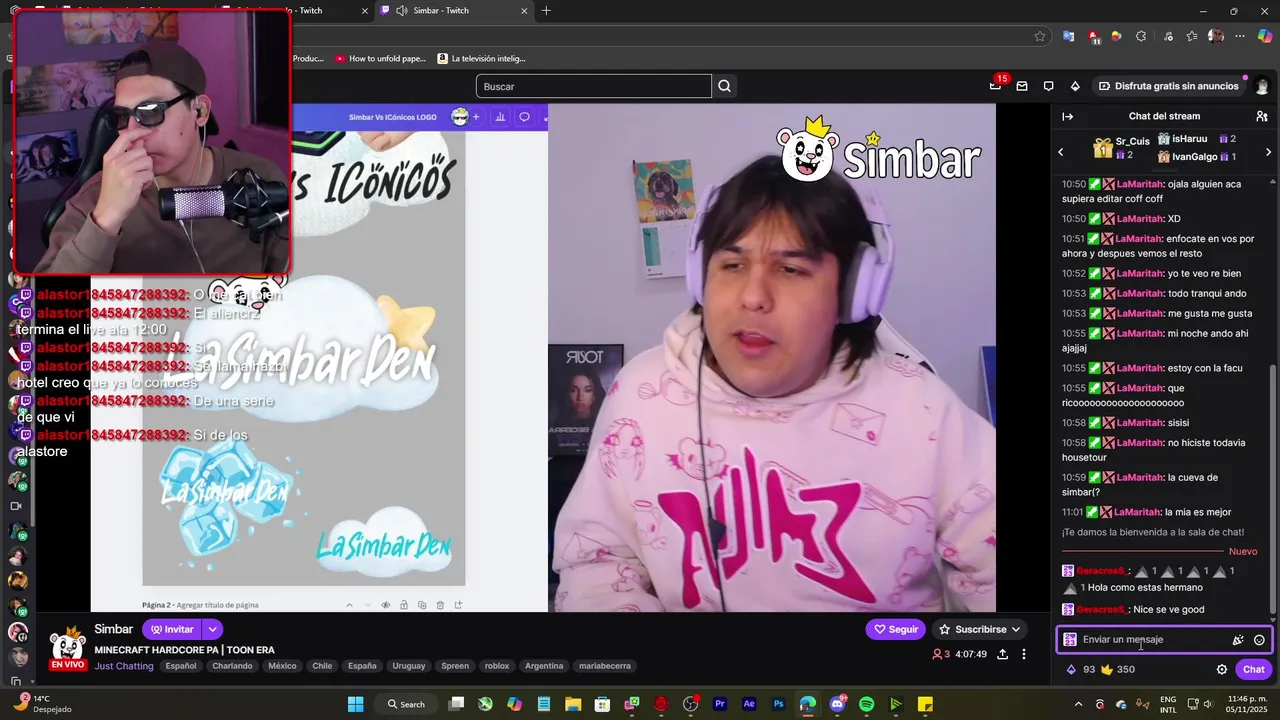Click the Buscar search field
Screen dimensions: 1280x720
594,86
